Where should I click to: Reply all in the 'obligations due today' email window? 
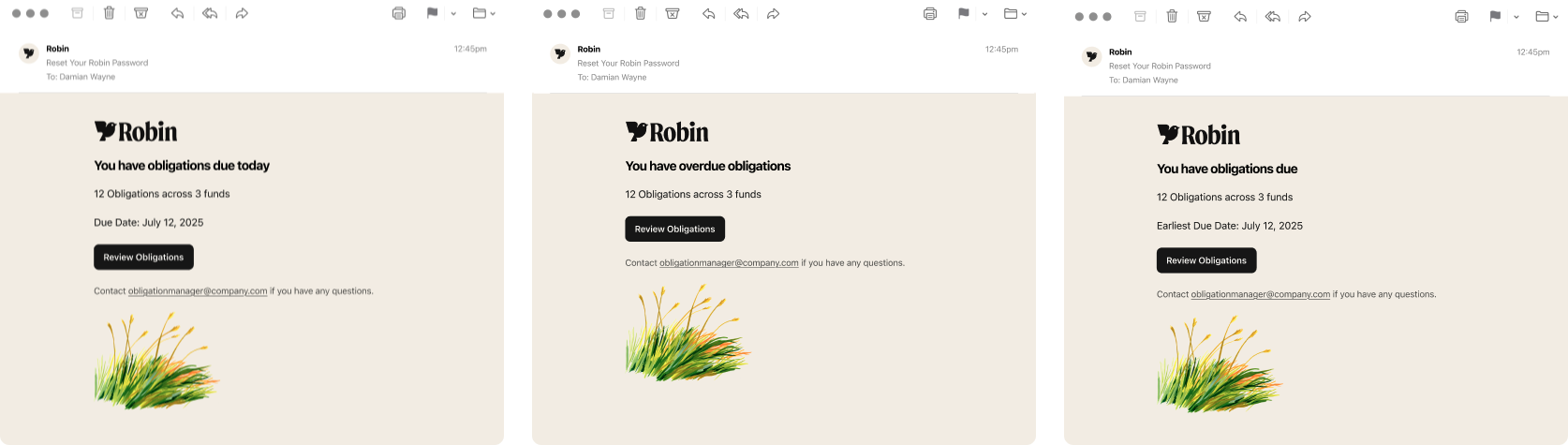coord(210,13)
